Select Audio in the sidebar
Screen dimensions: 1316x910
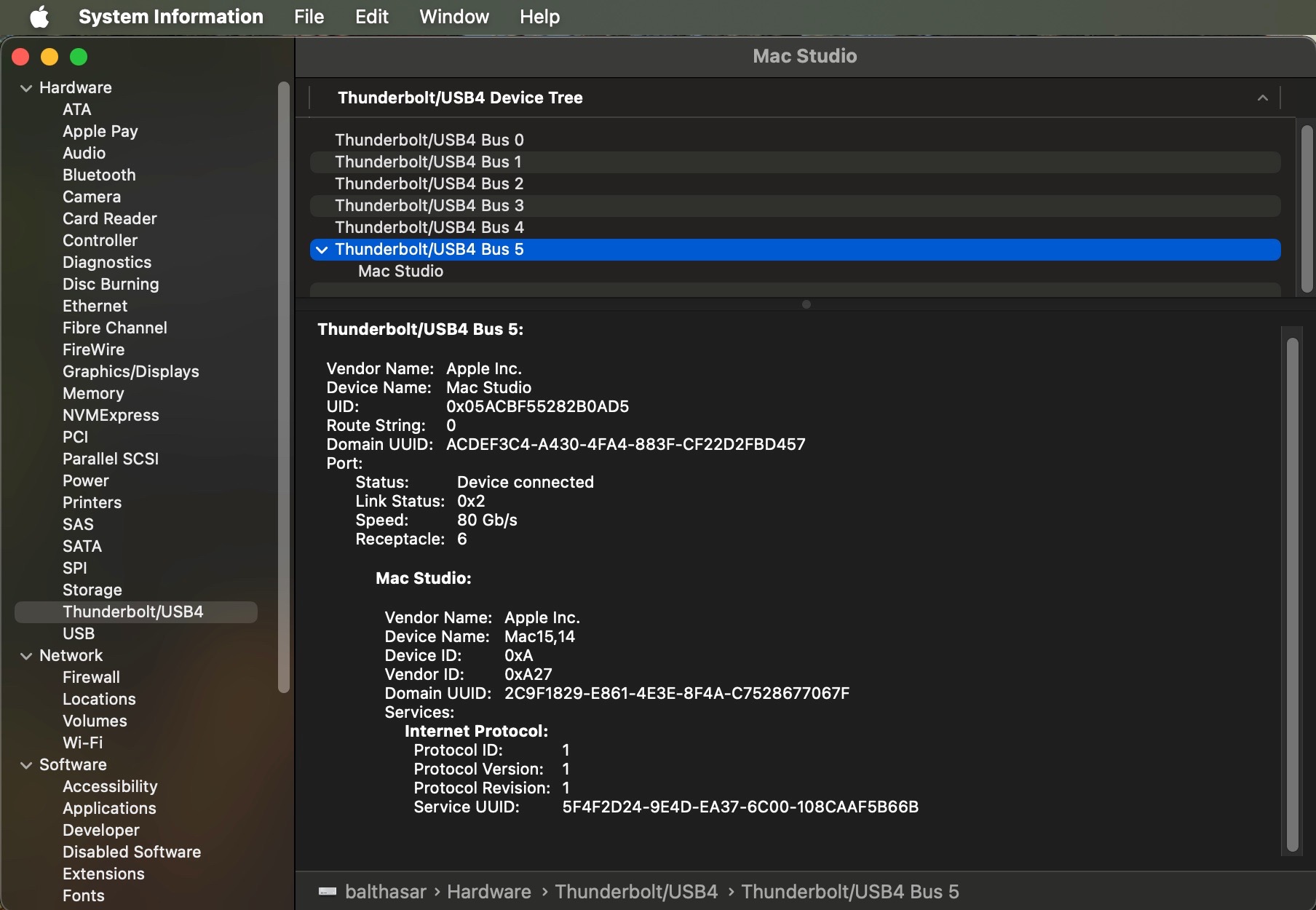tap(84, 153)
